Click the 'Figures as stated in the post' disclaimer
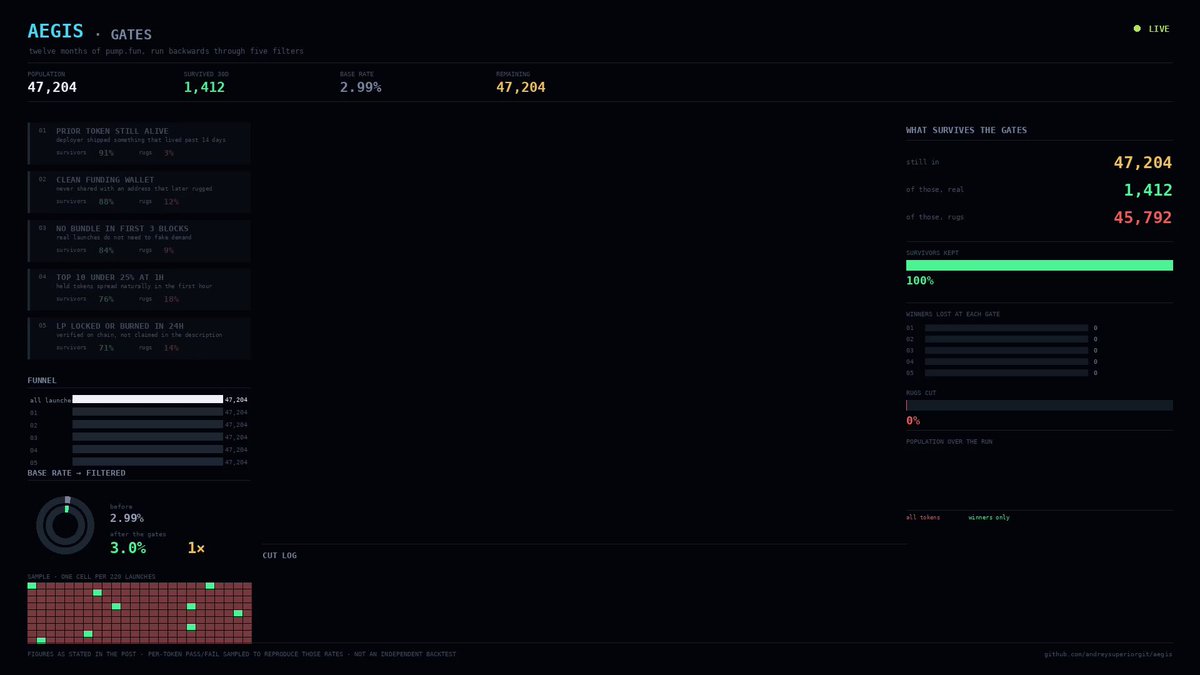 [x=242, y=654]
